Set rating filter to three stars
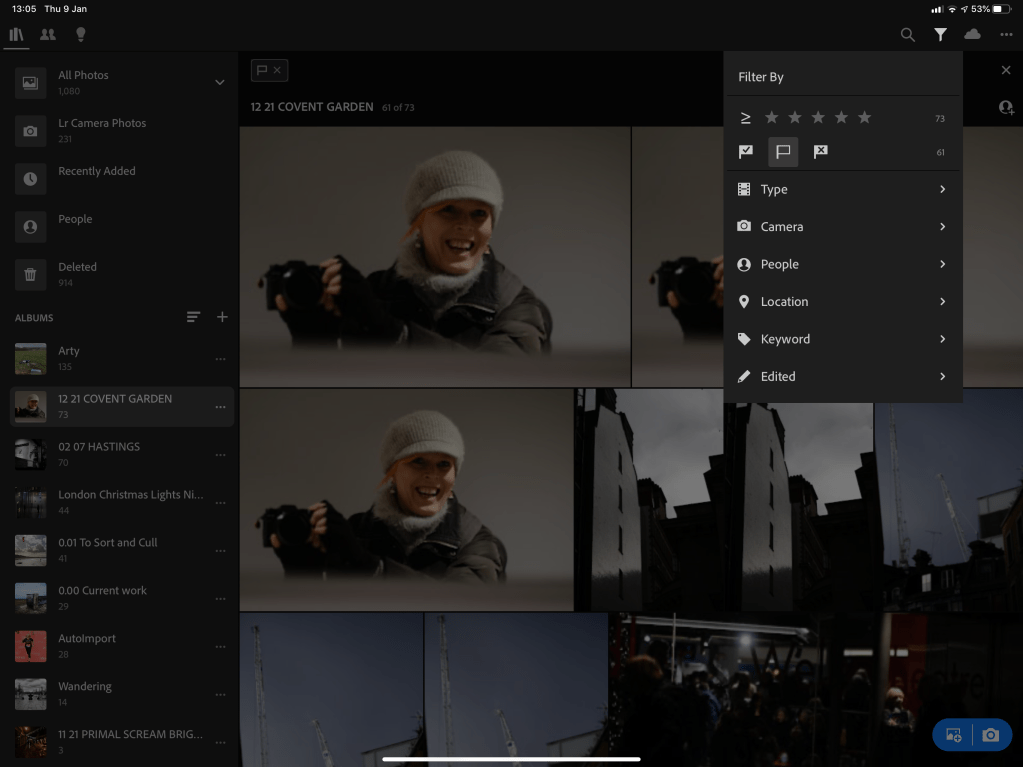The width and height of the screenshot is (1023, 767). point(818,118)
